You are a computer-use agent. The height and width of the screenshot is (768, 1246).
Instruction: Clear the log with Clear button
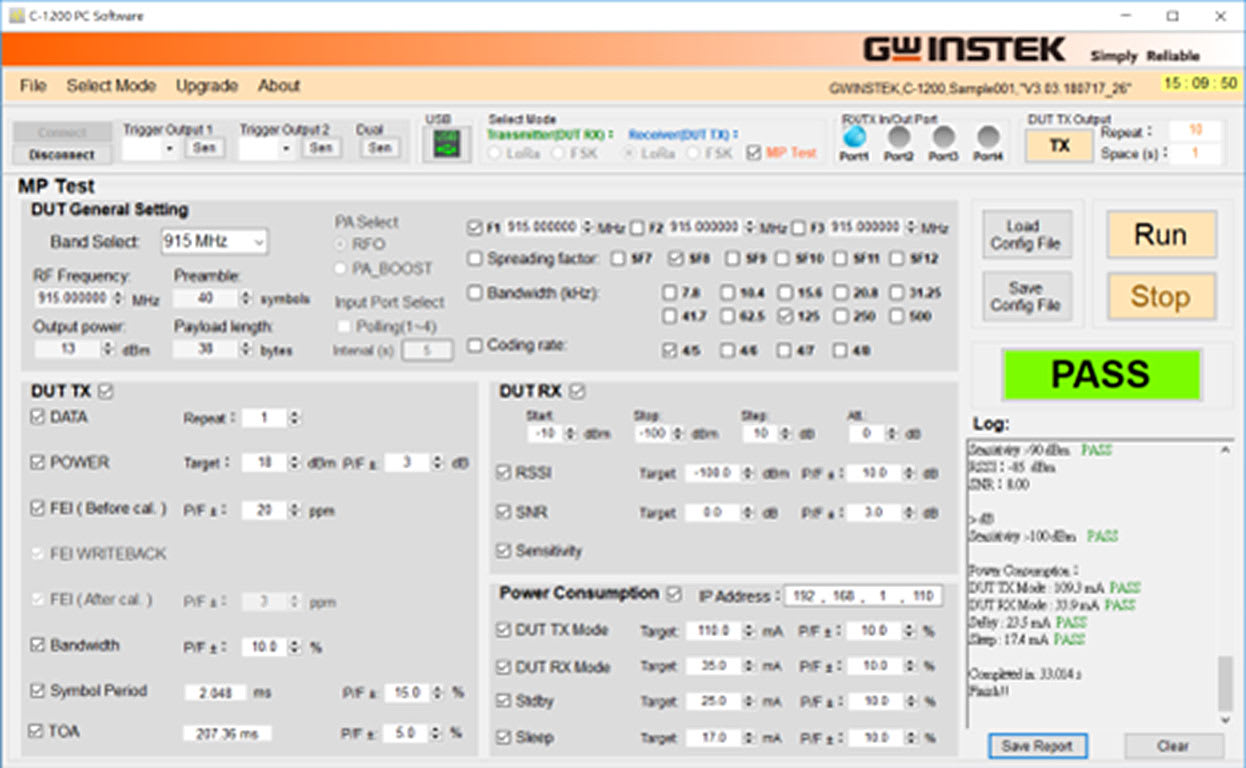tap(1173, 746)
